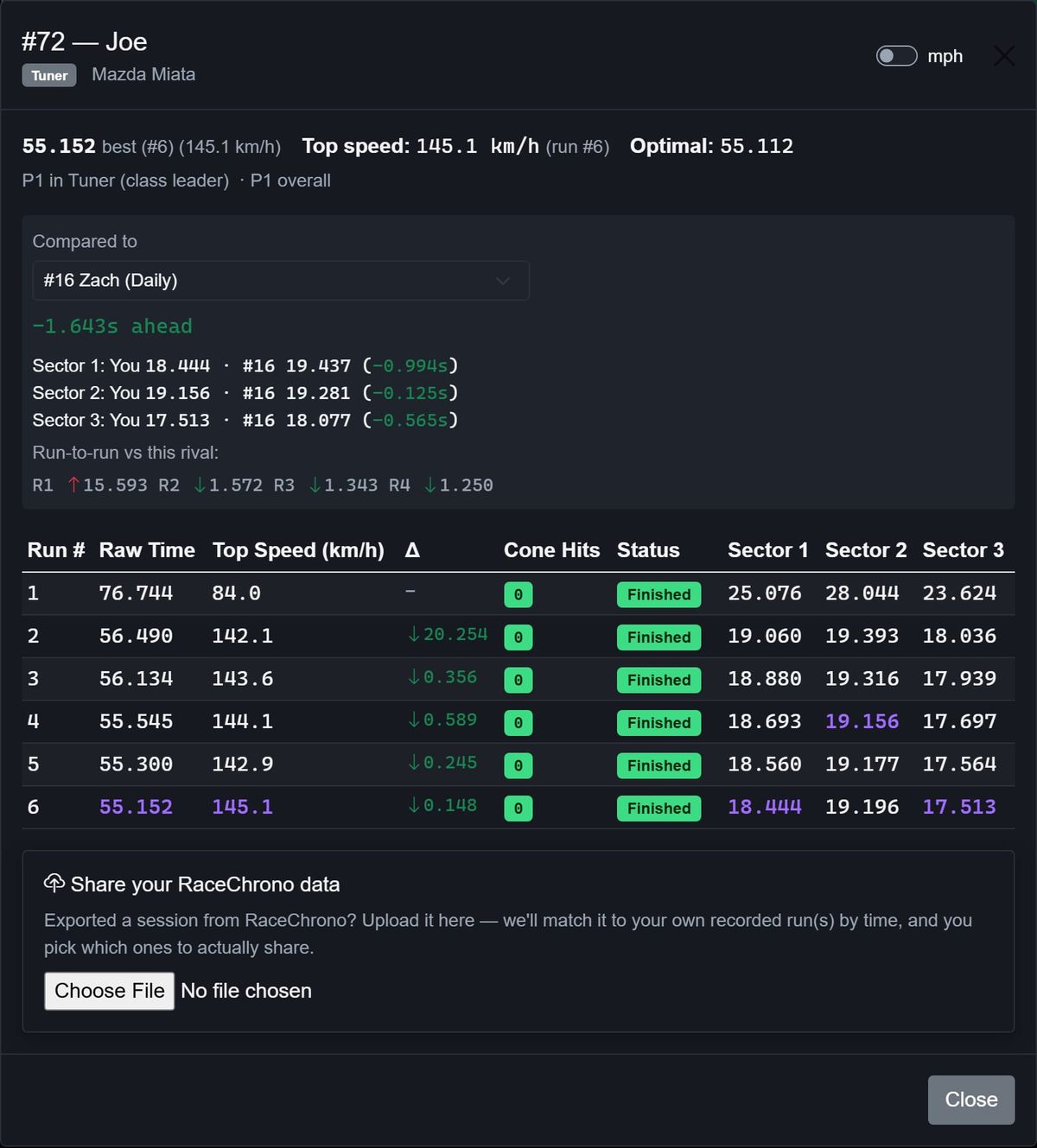
Task: Click the ↓20.254 delta value
Action: point(448,635)
